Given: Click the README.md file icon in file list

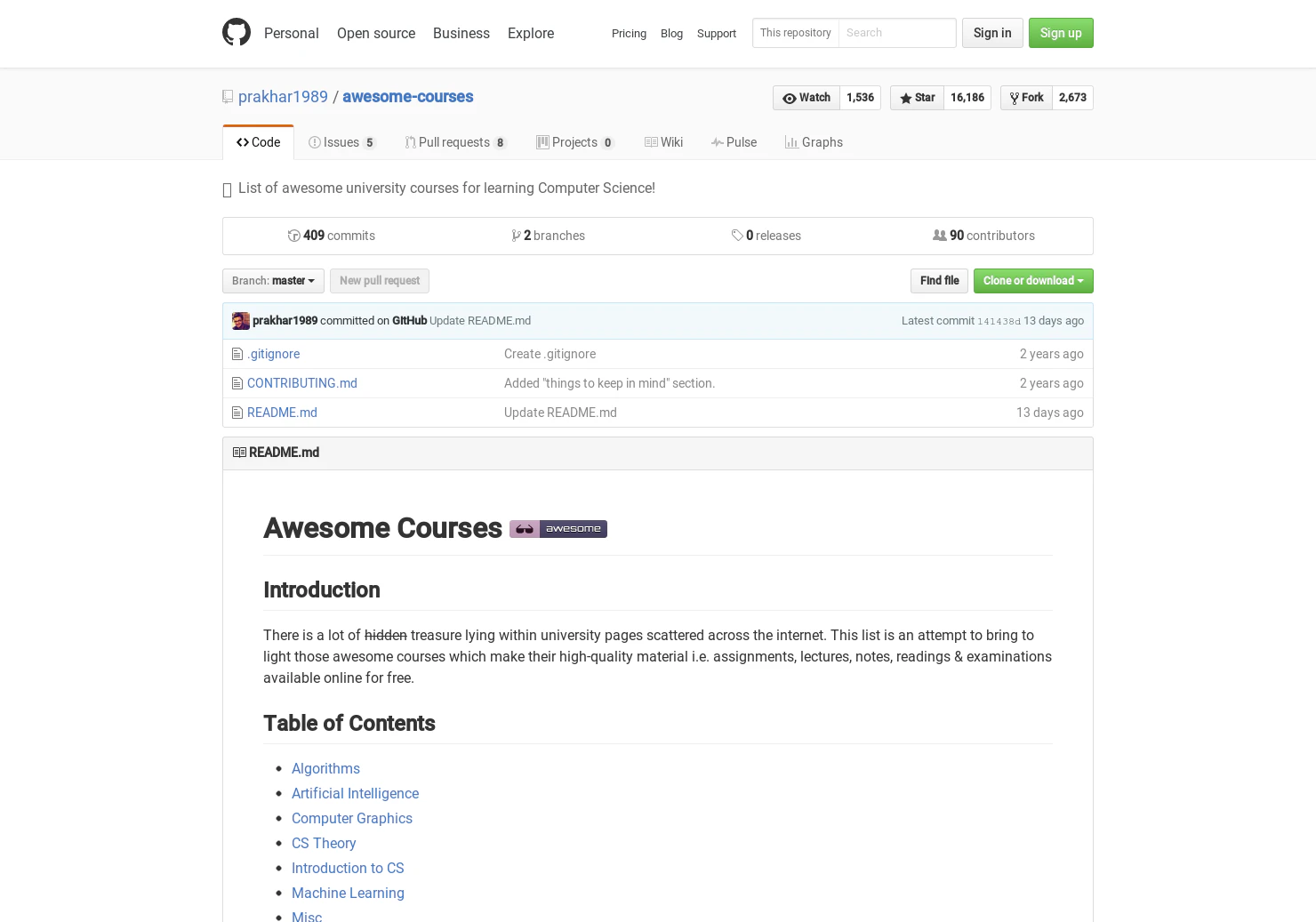Looking at the screenshot, I should click(237, 413).
